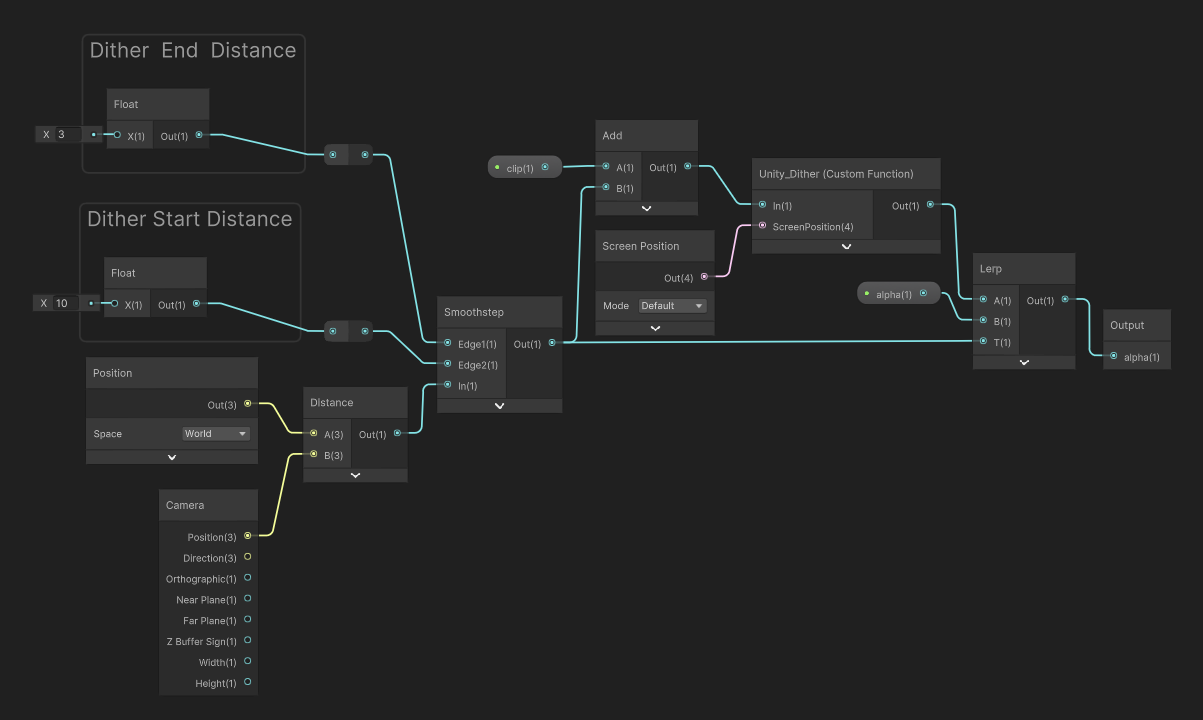The image size is (1203, 720).
Task: Click the Camera Position(3) output port
Action: tap(247, 536)
